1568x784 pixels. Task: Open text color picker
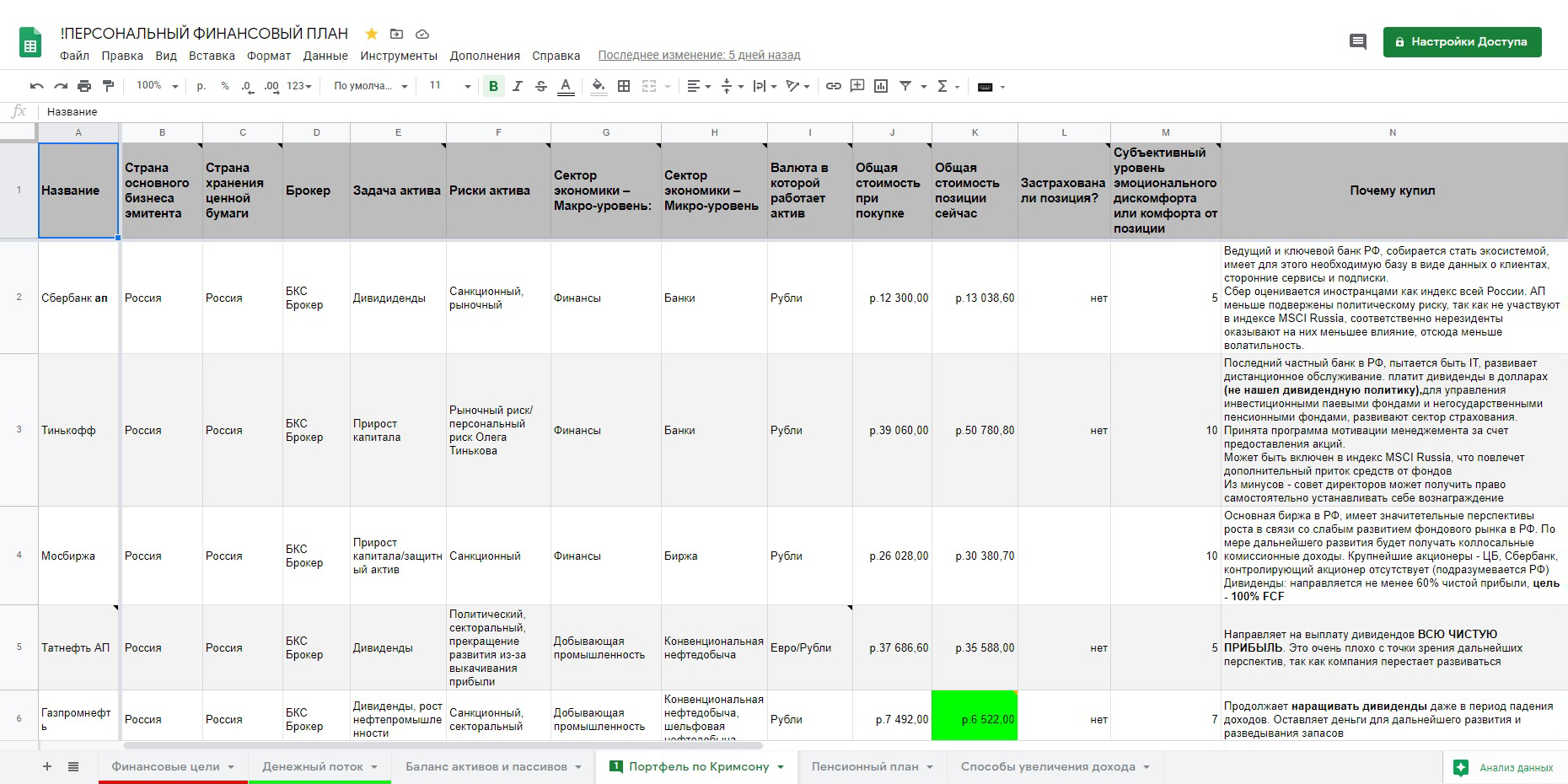pos(566,86)
